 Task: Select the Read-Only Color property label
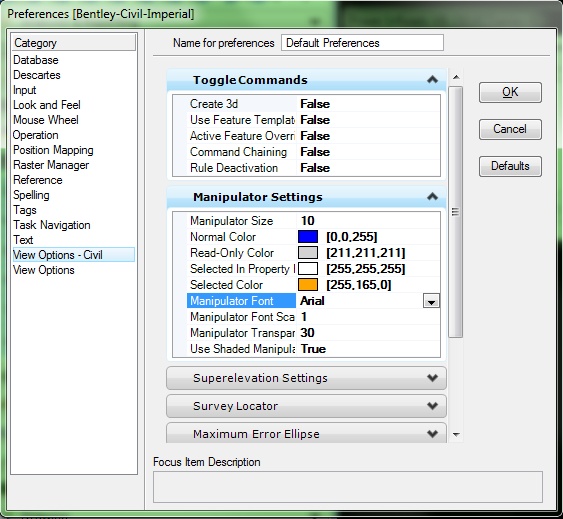(x=232, y=253)
